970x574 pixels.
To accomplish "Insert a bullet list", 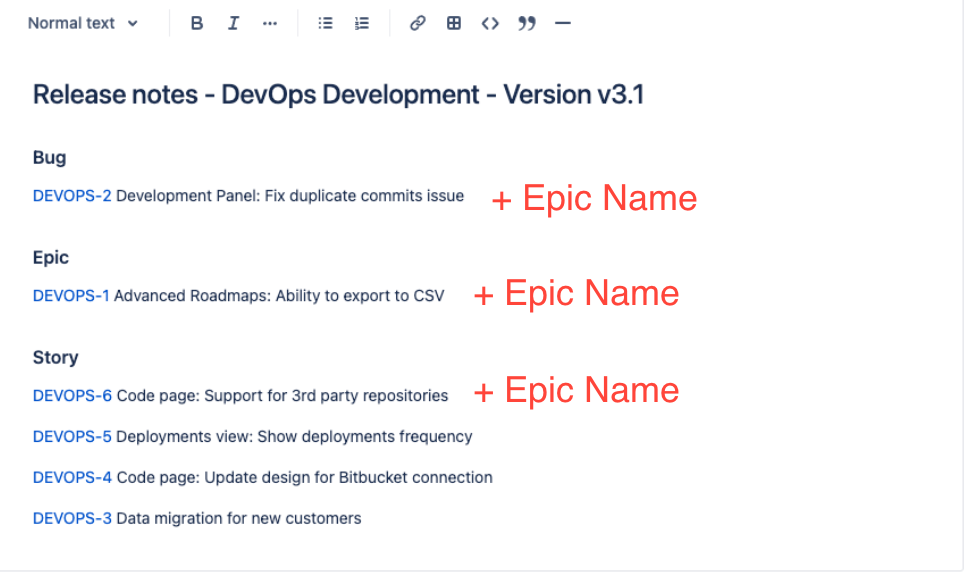I will [x=325, y=24].
